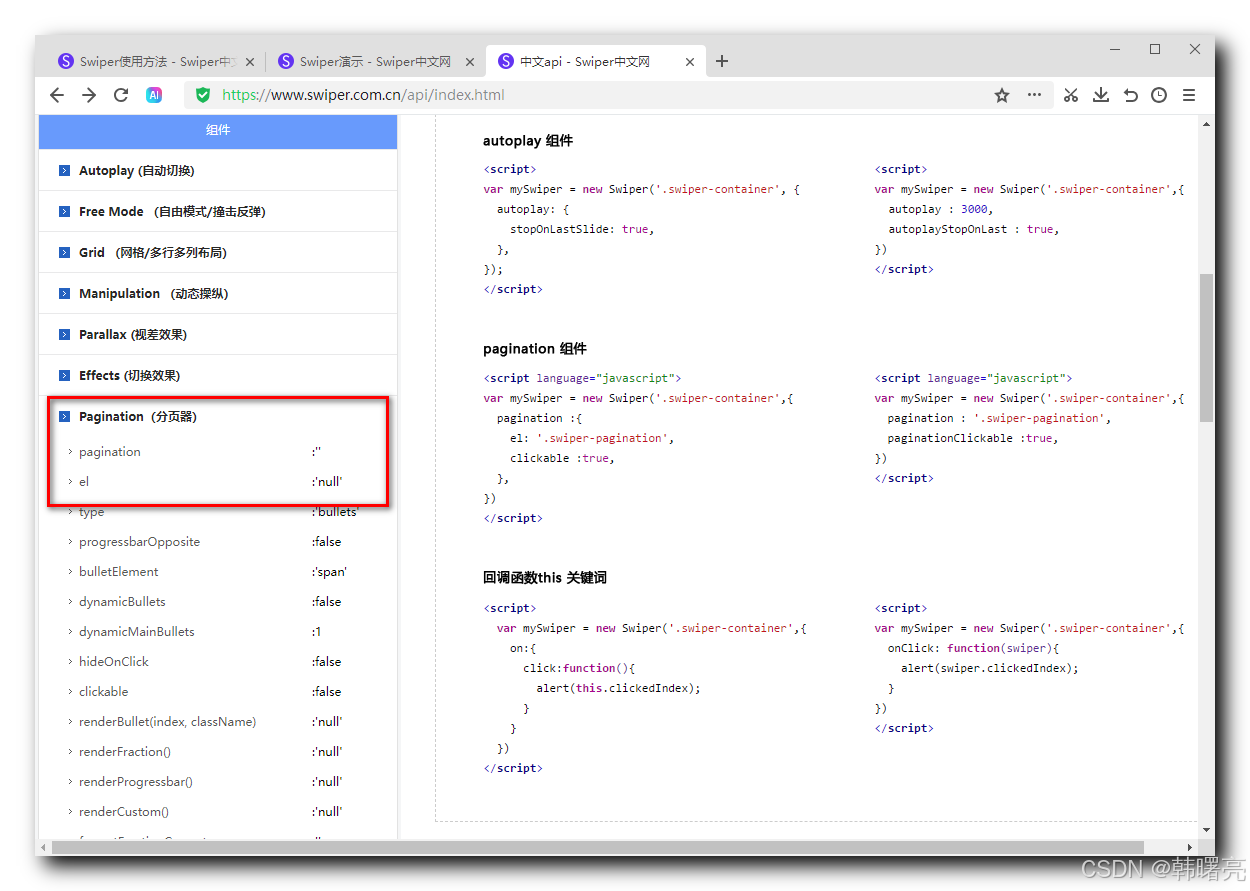The image size is (1250, 891).
Task: Expand the Effects (切换效果) section
Action: tap(218, 376)
